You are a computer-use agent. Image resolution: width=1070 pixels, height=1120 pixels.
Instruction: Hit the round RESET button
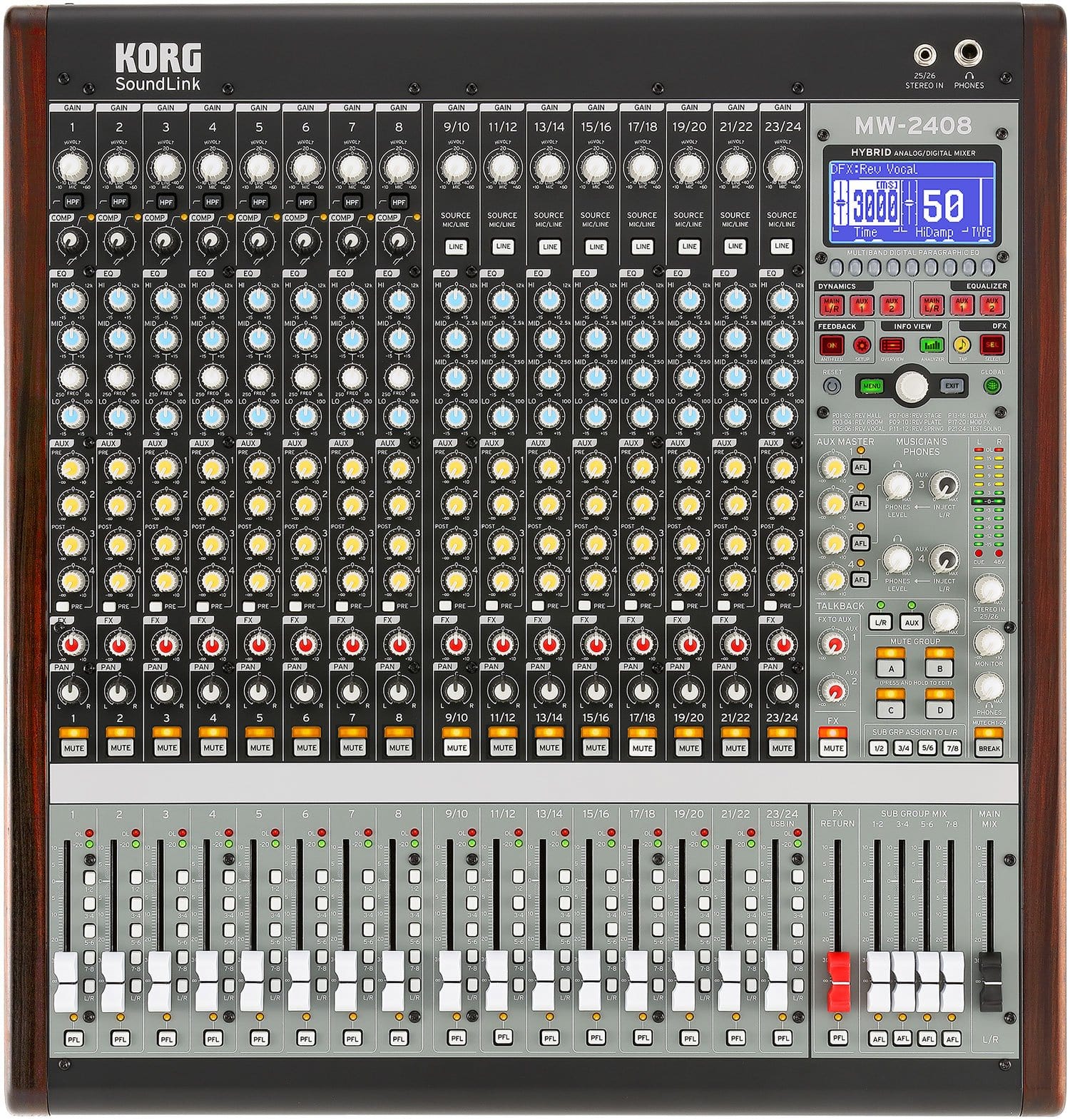(x=832, y=386)
